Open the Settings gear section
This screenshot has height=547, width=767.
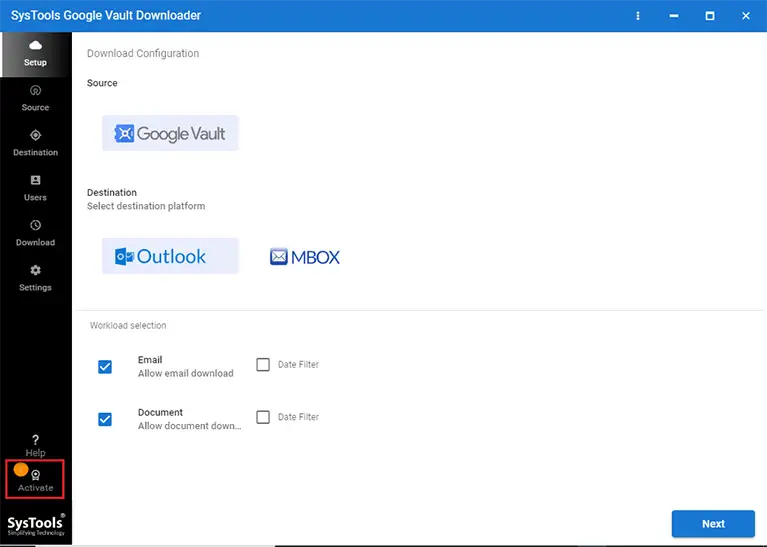(x=35, y=278)
